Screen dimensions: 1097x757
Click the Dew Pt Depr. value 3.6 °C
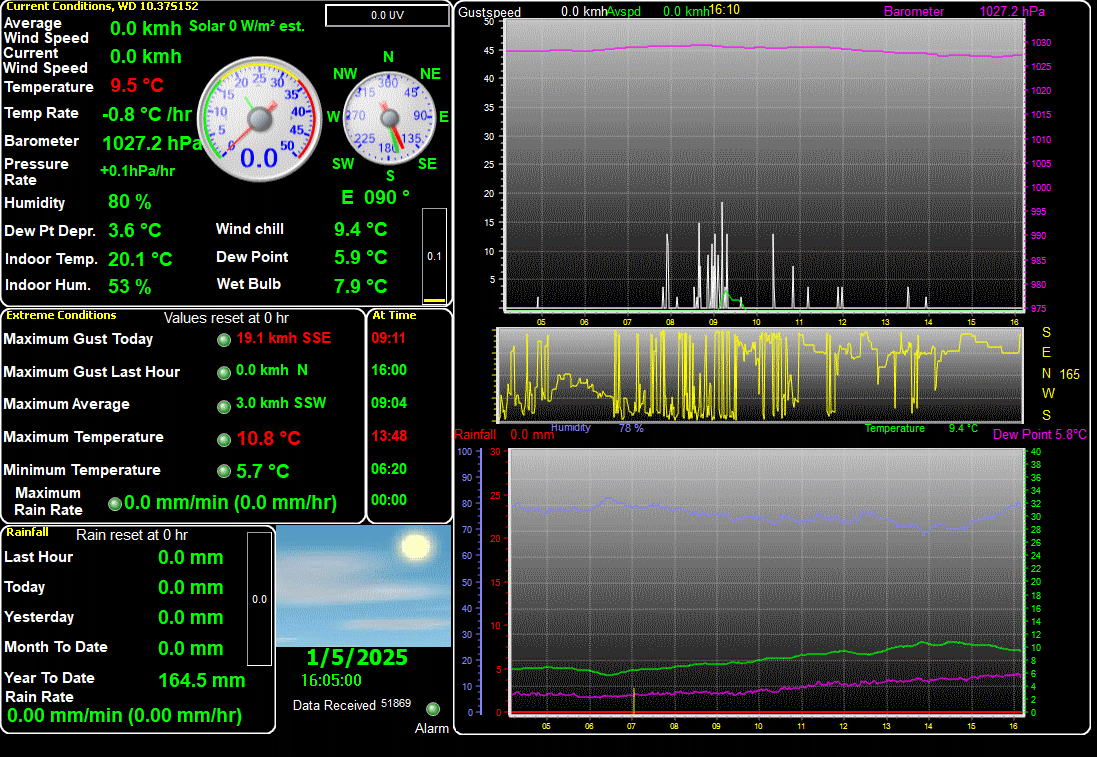pos(135,230)
